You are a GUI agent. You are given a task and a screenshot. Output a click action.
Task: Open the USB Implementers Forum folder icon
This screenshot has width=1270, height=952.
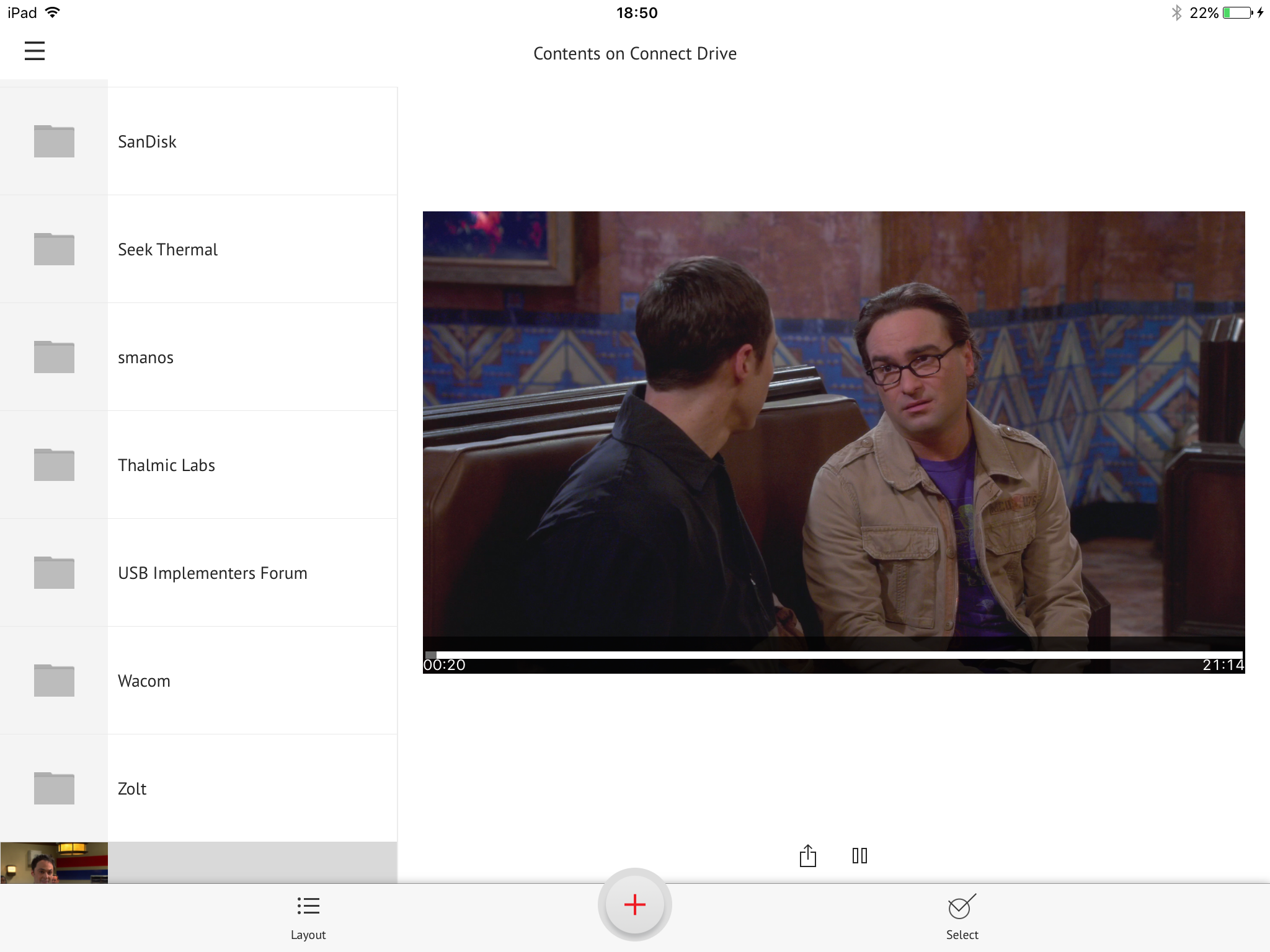(54, 573)
